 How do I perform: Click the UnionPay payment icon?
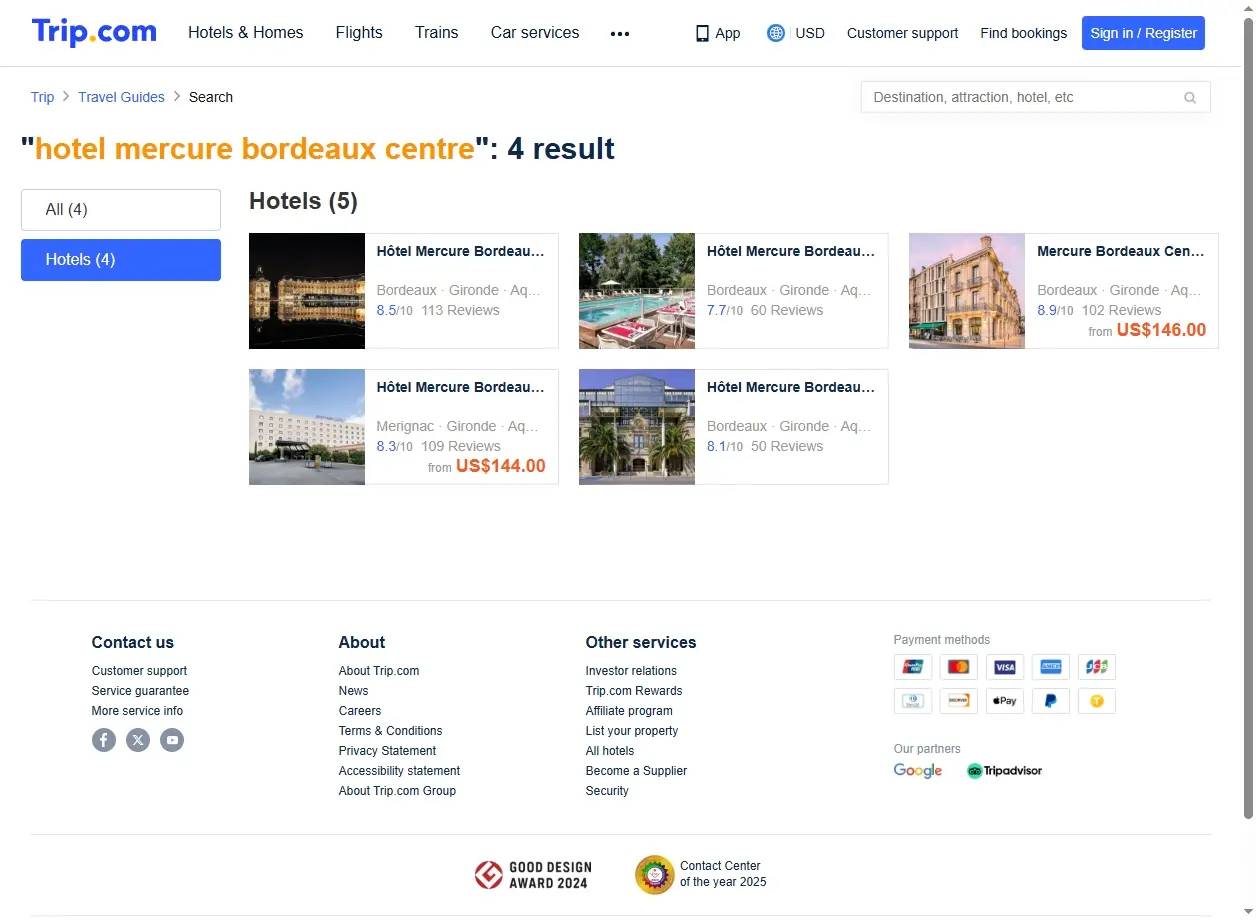point(913,667)
